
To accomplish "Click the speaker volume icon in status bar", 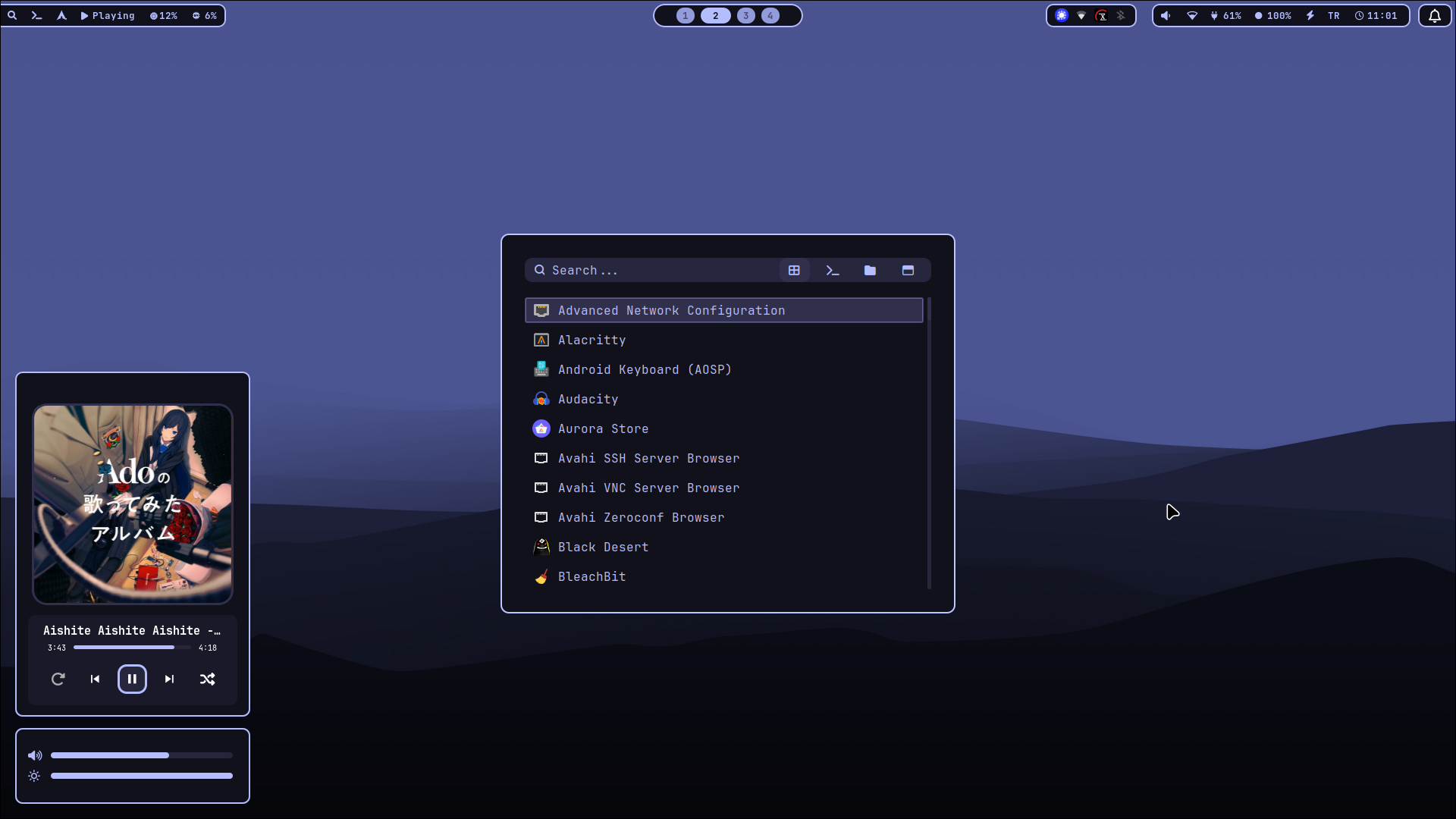I will [1166, 15].
